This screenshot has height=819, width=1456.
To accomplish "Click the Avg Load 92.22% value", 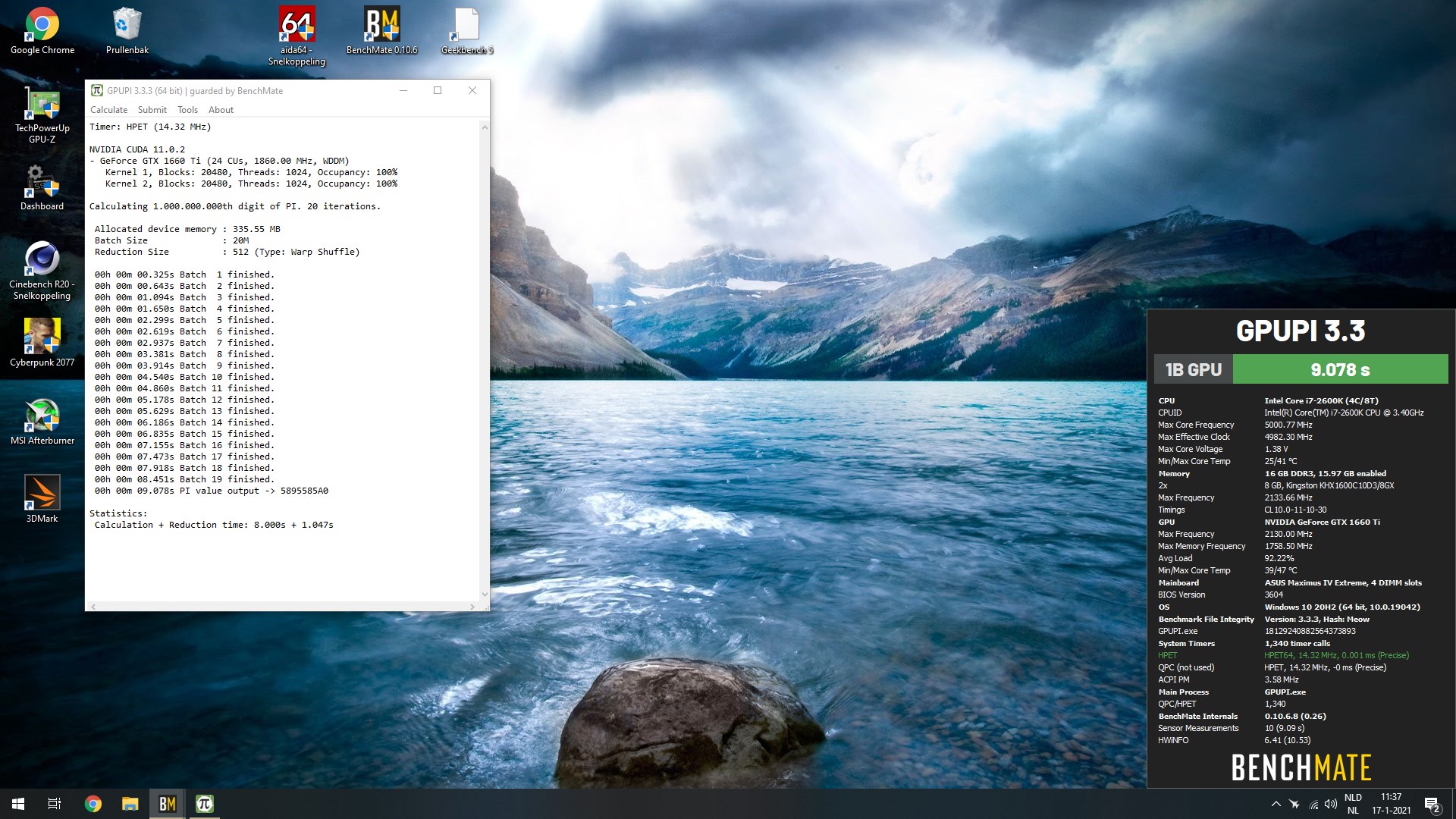I will click(1279, 558).
